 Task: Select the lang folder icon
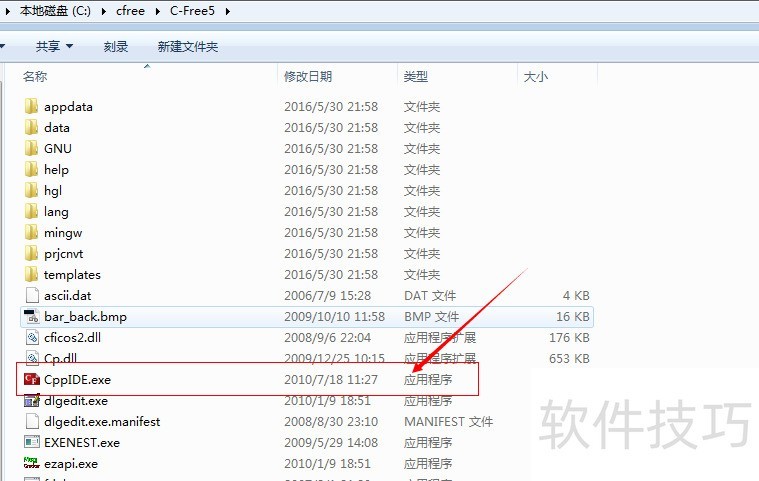[31, 211]
